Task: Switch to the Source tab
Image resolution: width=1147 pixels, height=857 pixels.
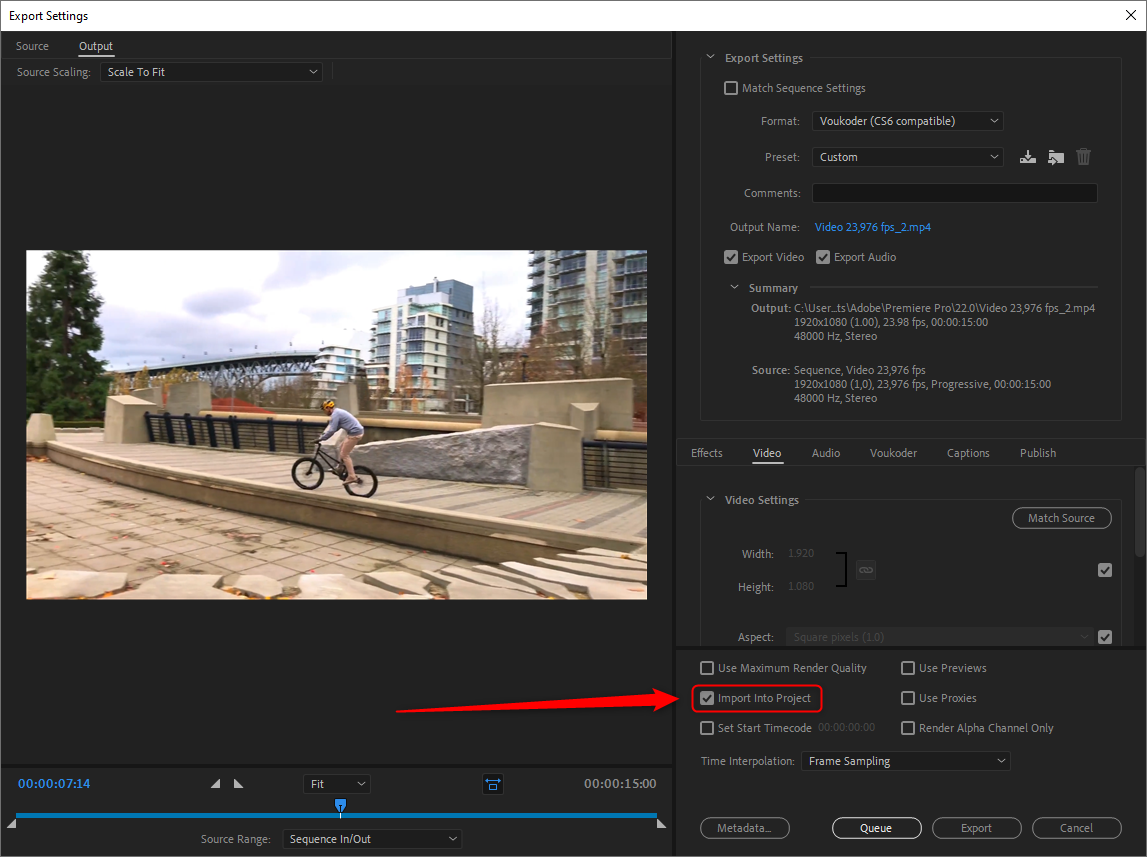Action: coord(32,46)
